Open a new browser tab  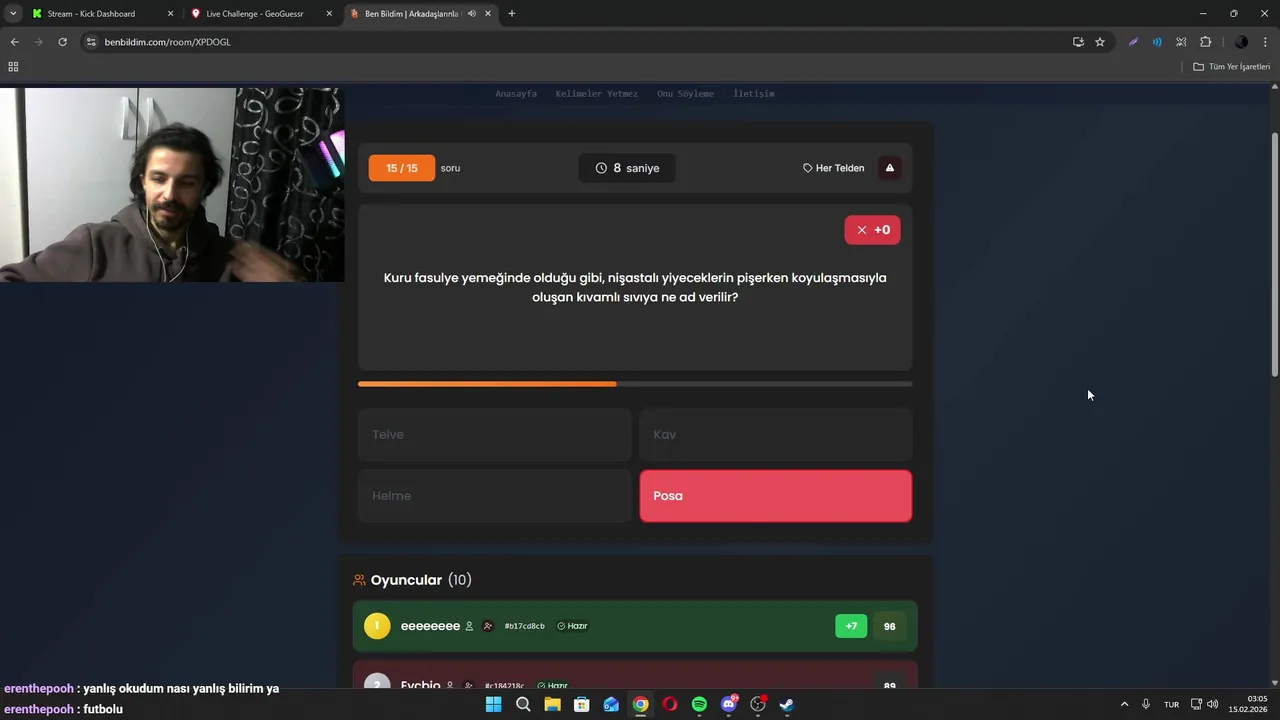(x=512, y=14)
